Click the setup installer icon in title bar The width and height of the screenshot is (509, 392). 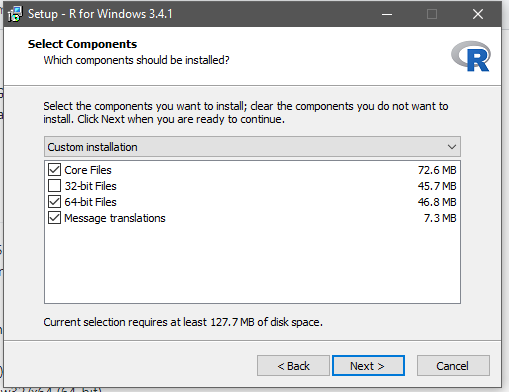click(14, 14)
